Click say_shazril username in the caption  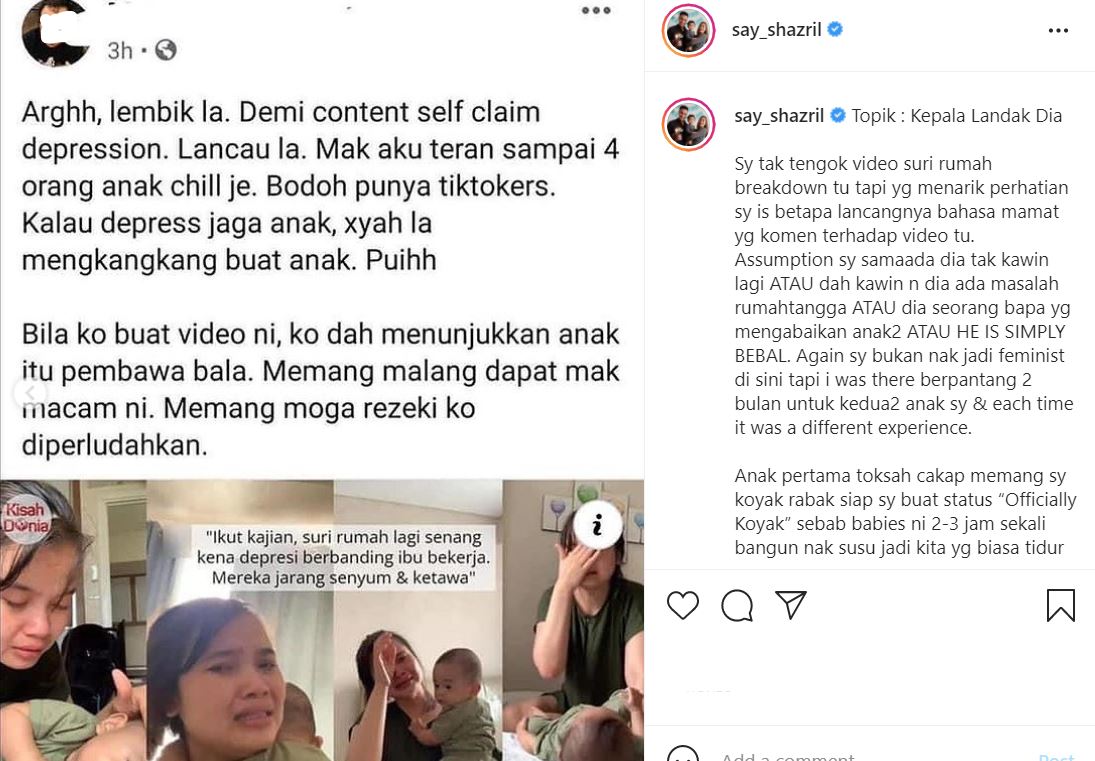click(x=779, y=116)
